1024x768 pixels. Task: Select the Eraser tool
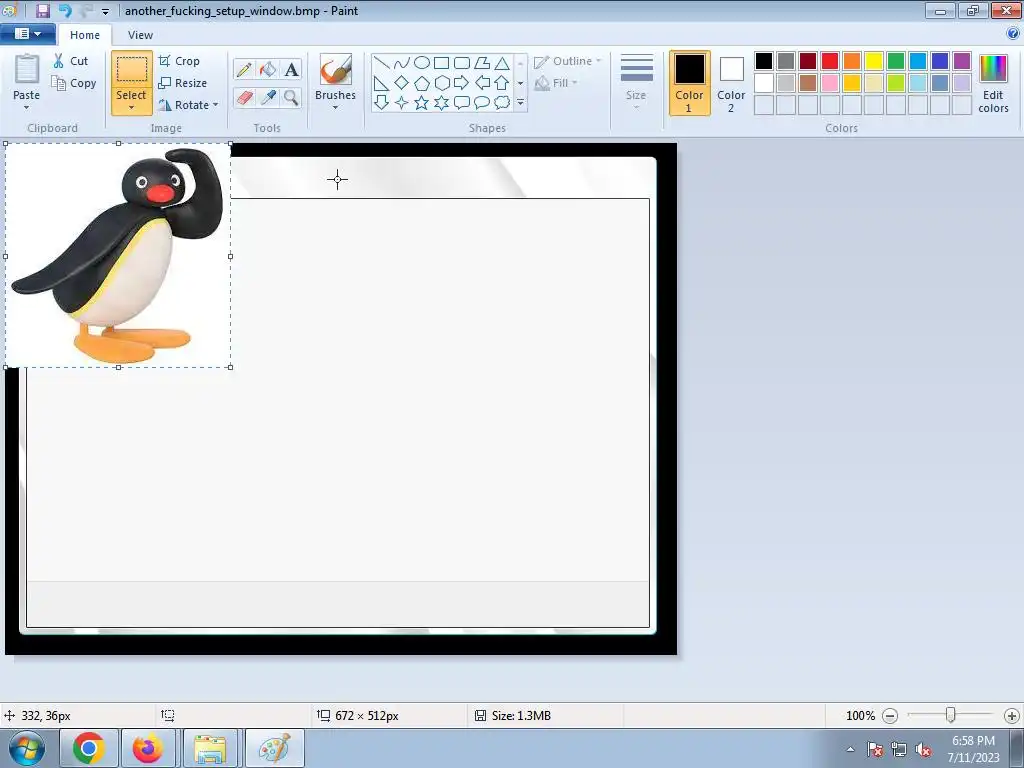(244, 97)
